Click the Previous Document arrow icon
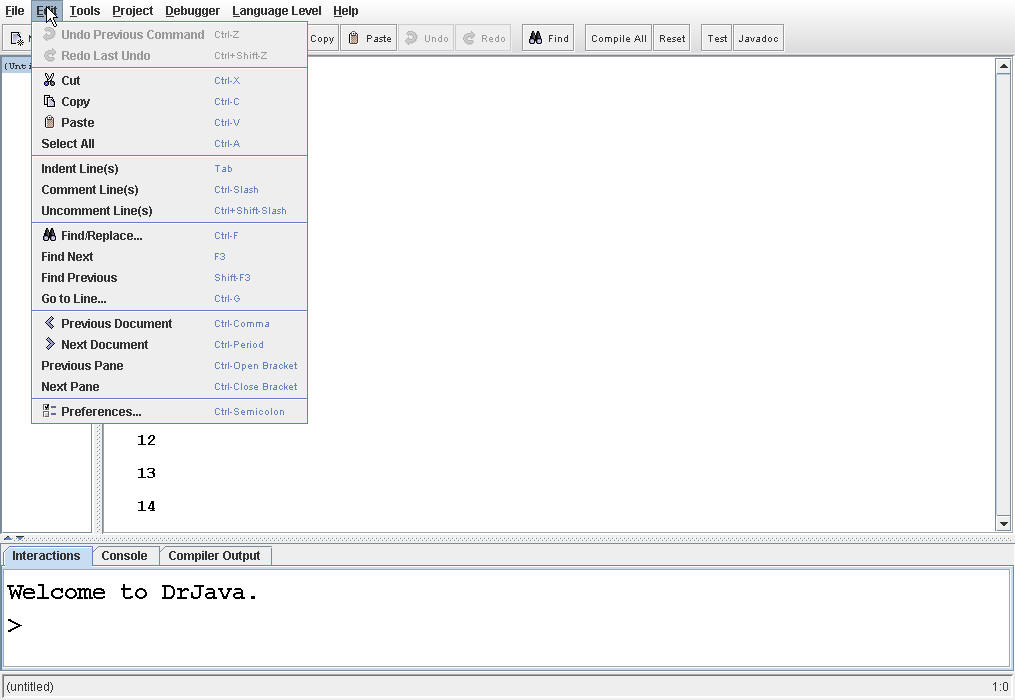1015x700 pixels. click(x=49, y=322)
